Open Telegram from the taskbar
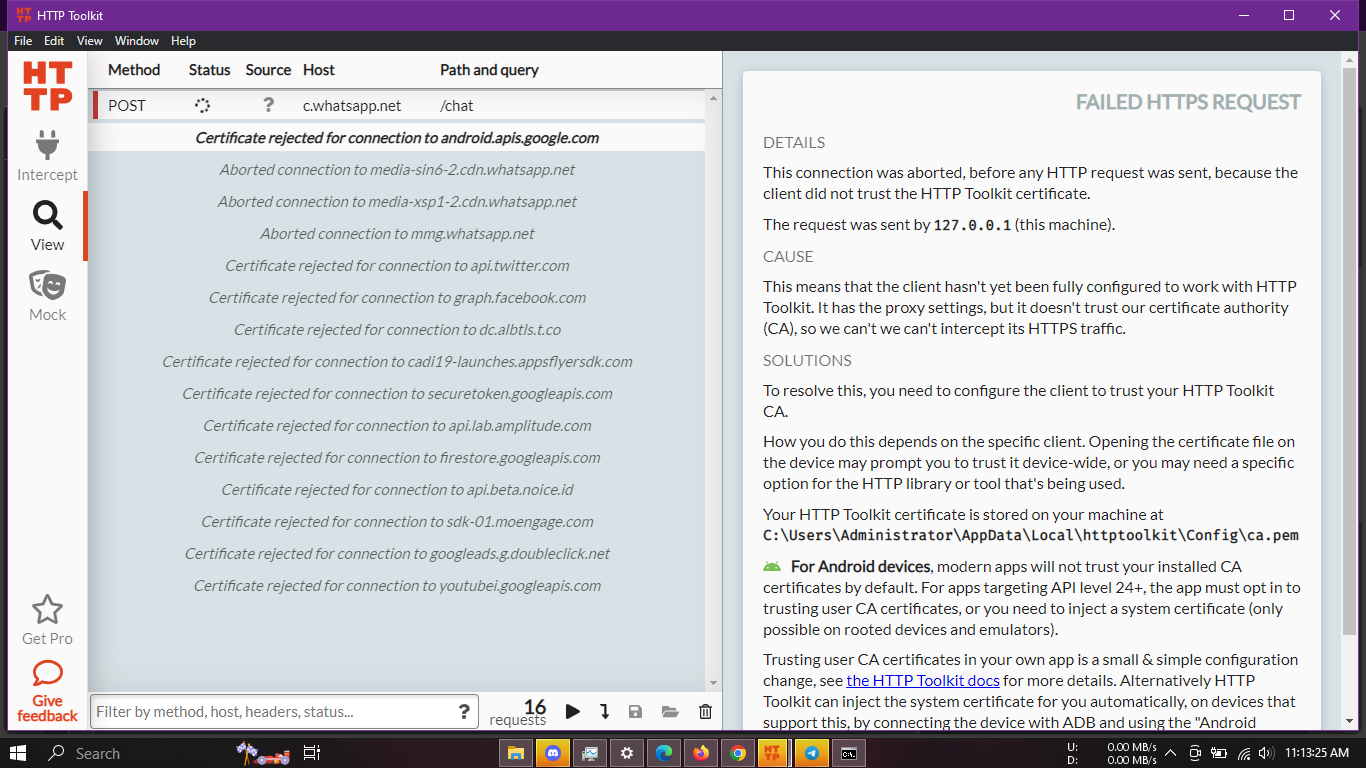 tap(812, 753)
